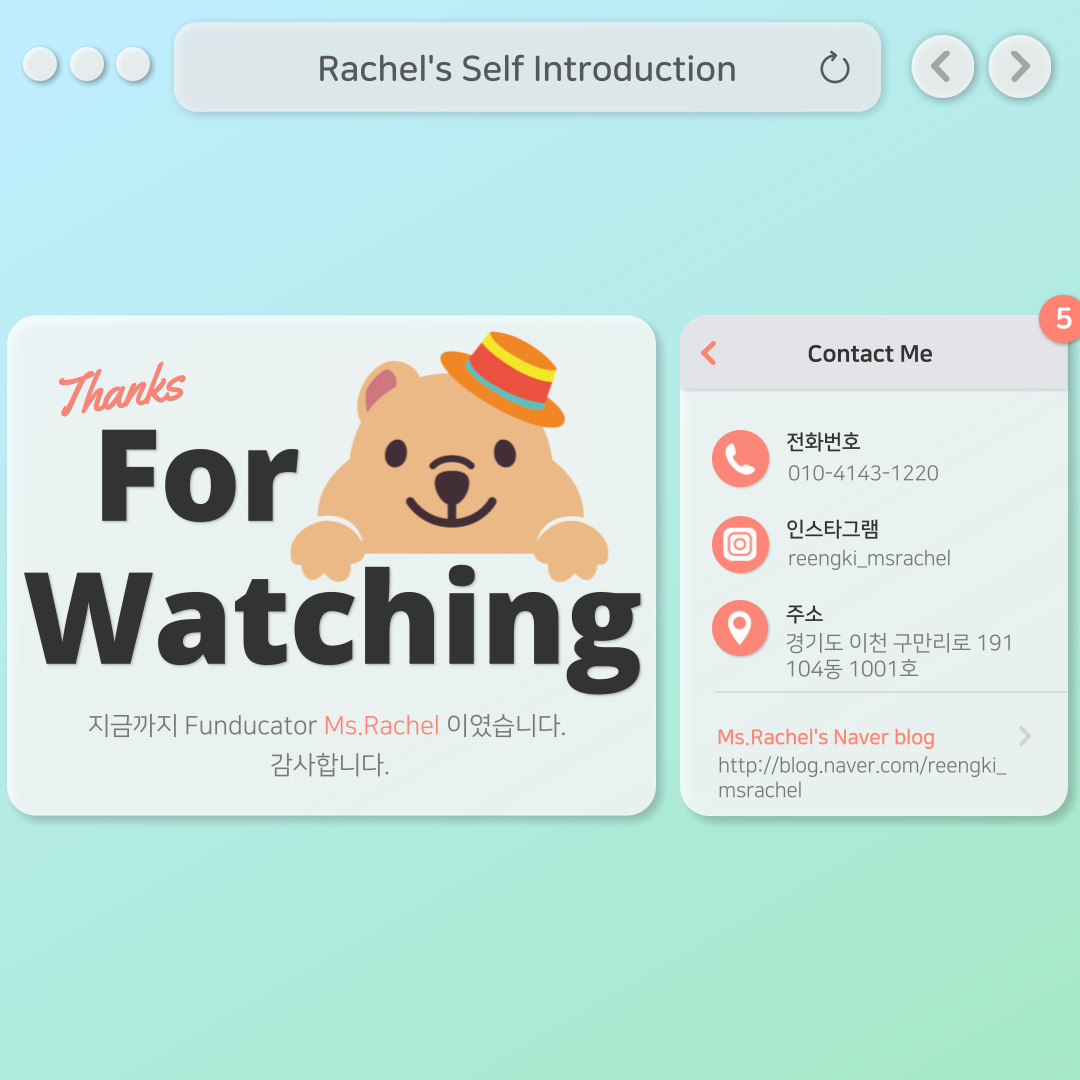Image resolution: width=1080 pixels, height=1080 pixels.
Task: Click the blog.naver.com/reengki_msrachel URL
Action: tap(862, 778)
